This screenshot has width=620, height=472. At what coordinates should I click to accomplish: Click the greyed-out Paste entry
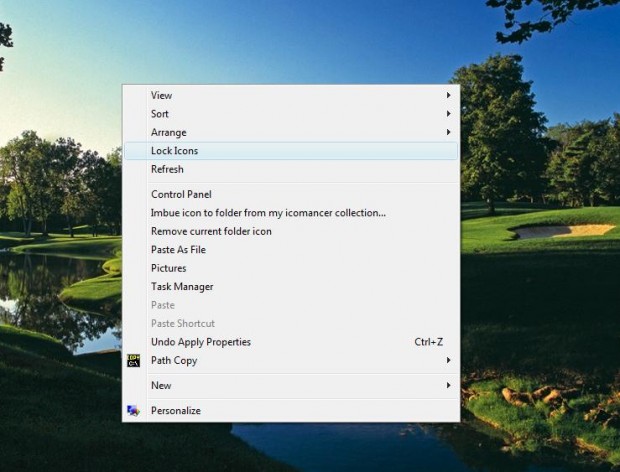point(162,305)
